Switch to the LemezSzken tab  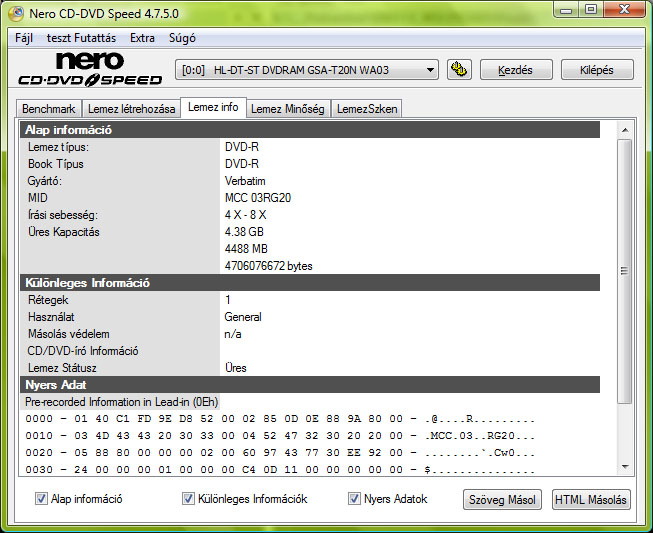point(367,109)
